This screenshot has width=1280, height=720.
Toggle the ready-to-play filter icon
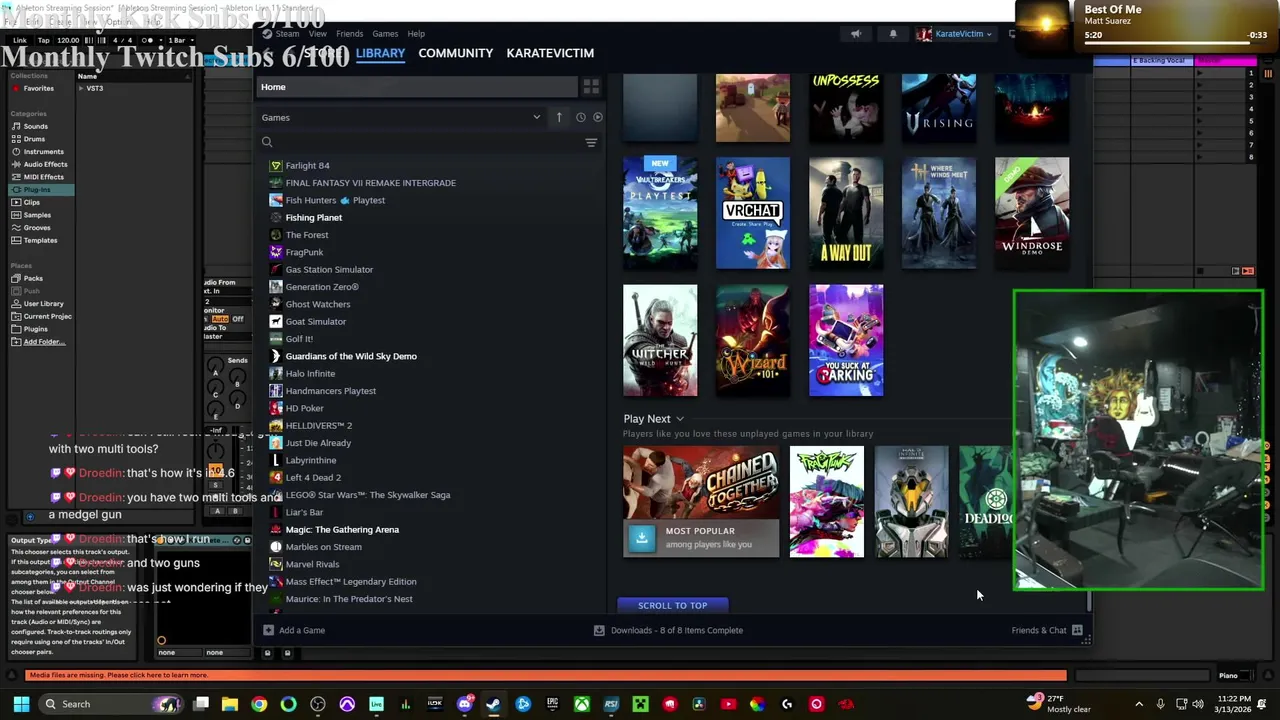click(x=597, y=117)
